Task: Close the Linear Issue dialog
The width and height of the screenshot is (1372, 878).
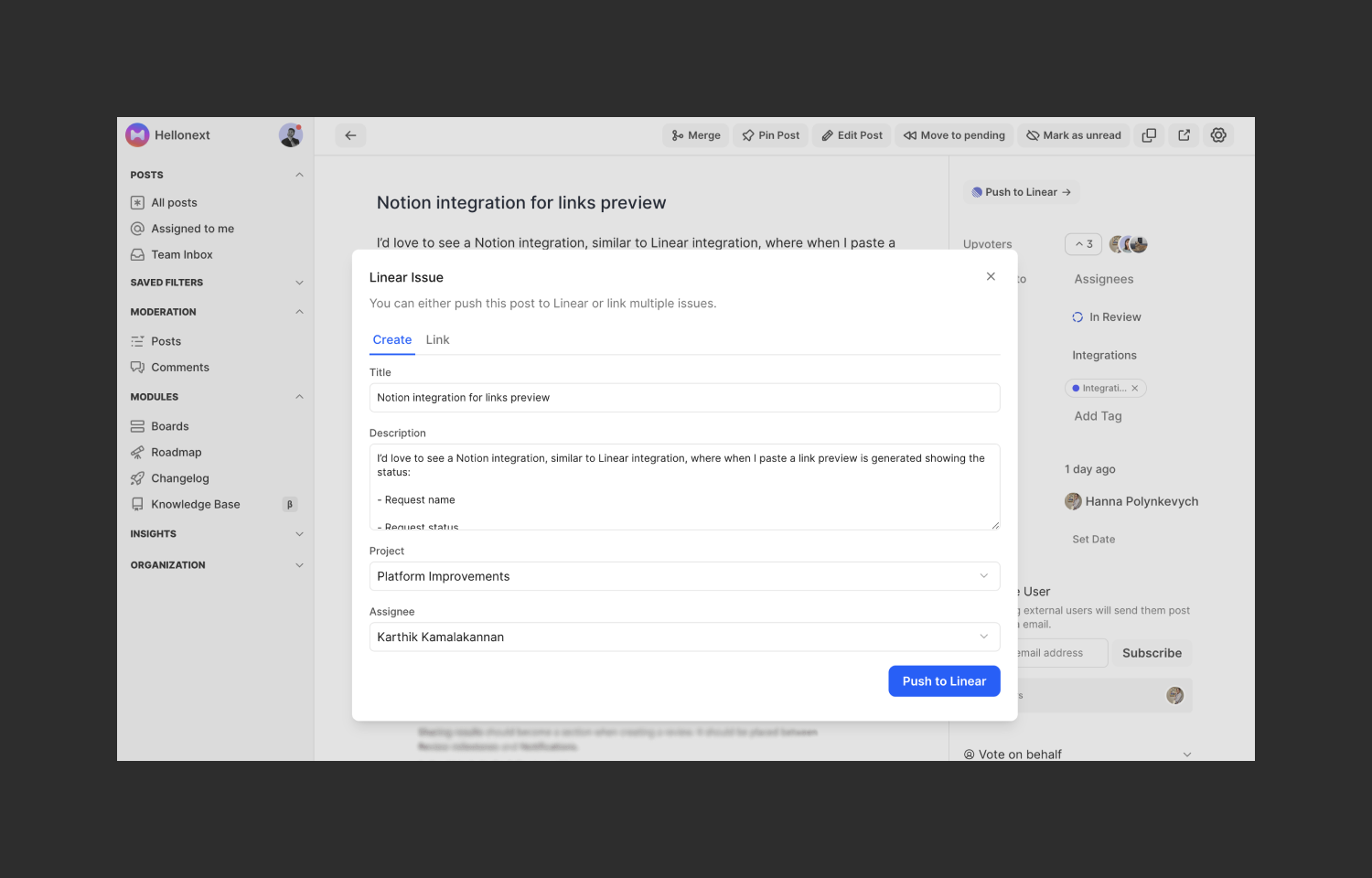Action: [x=991, y=276]
